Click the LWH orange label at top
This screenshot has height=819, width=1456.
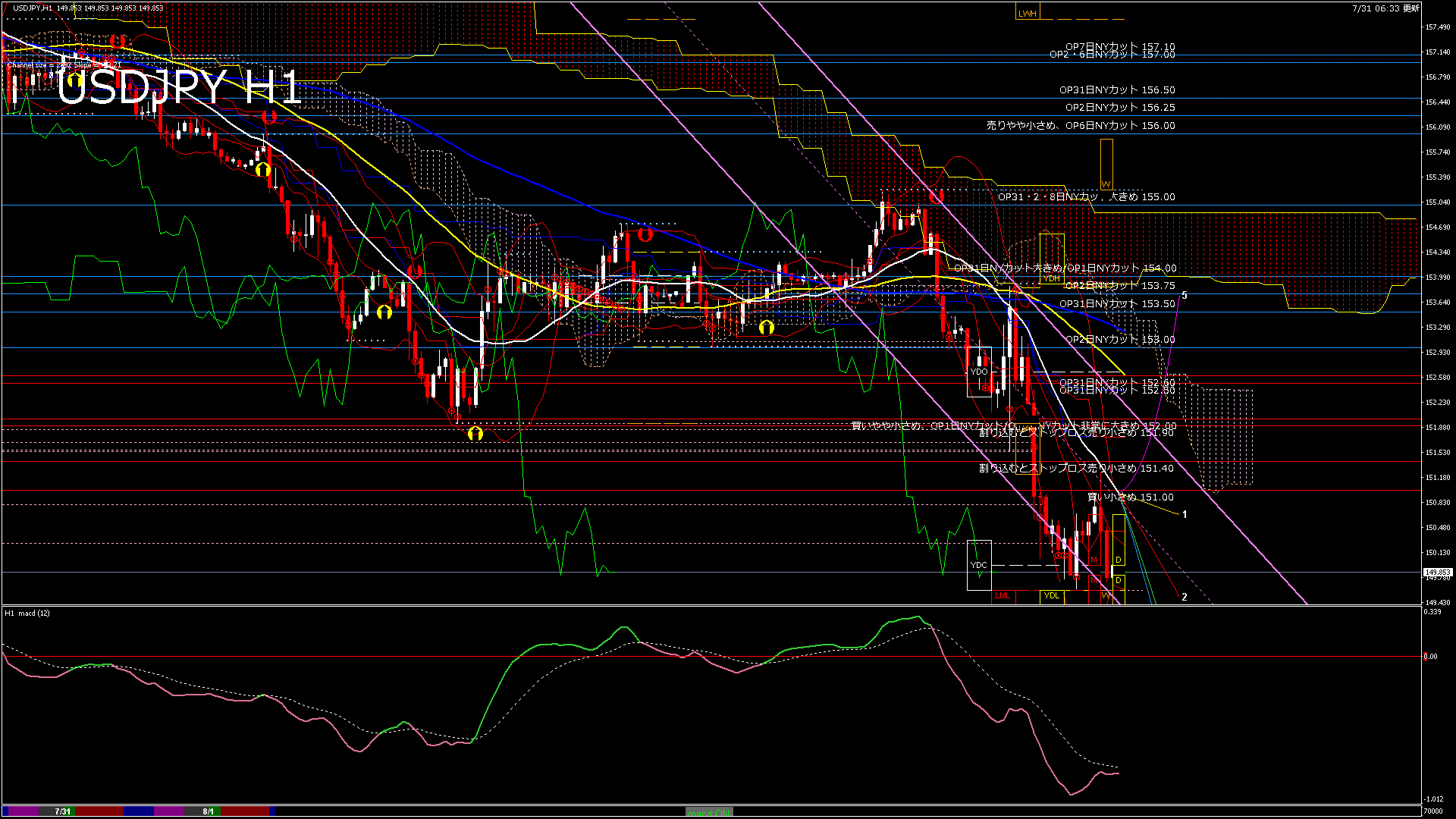point(1027,13)
